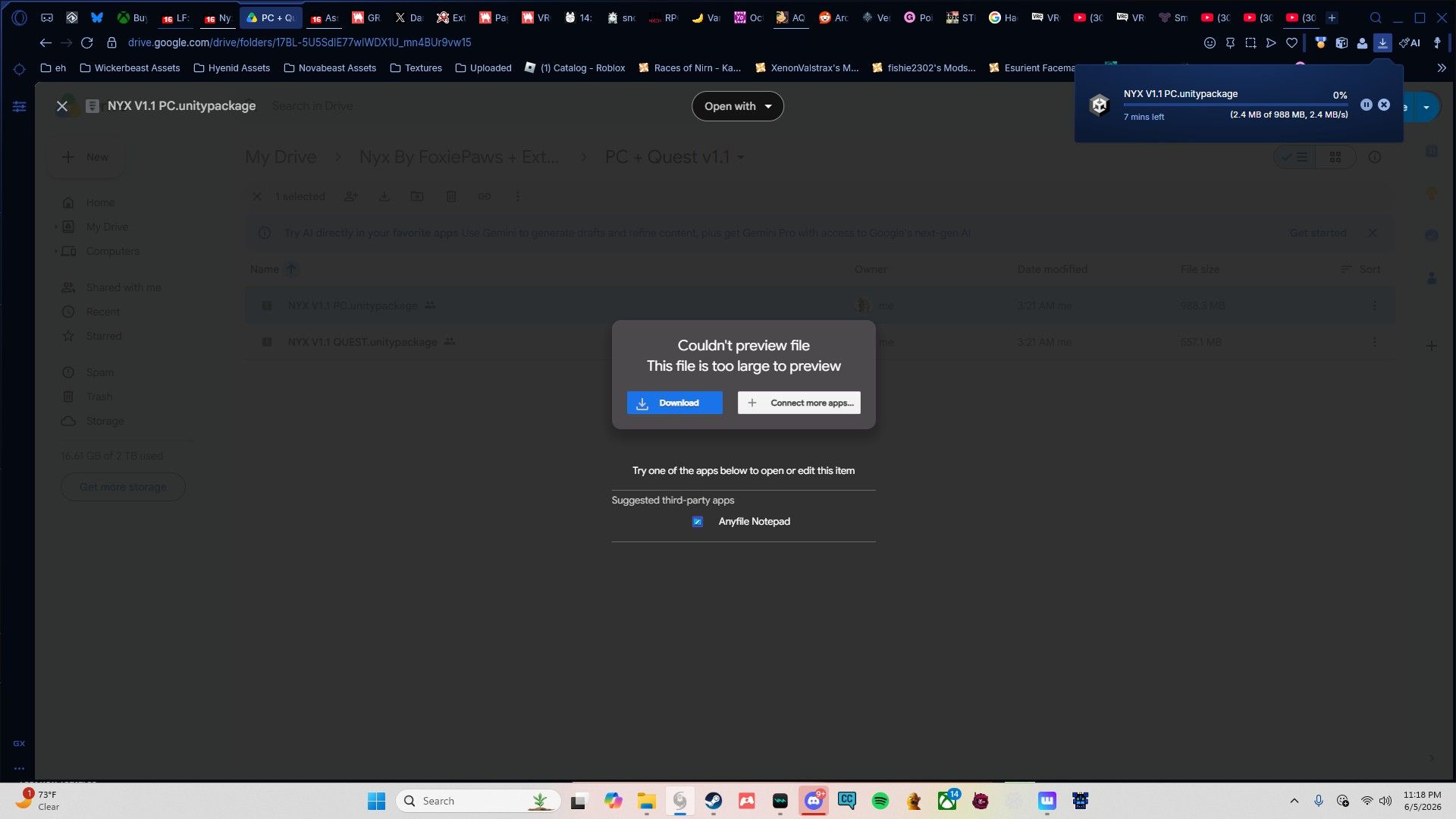Switch to the Xbox 'Buy' tab
Viewport: 1456px width, 819px height.
(x=132, y=17)
